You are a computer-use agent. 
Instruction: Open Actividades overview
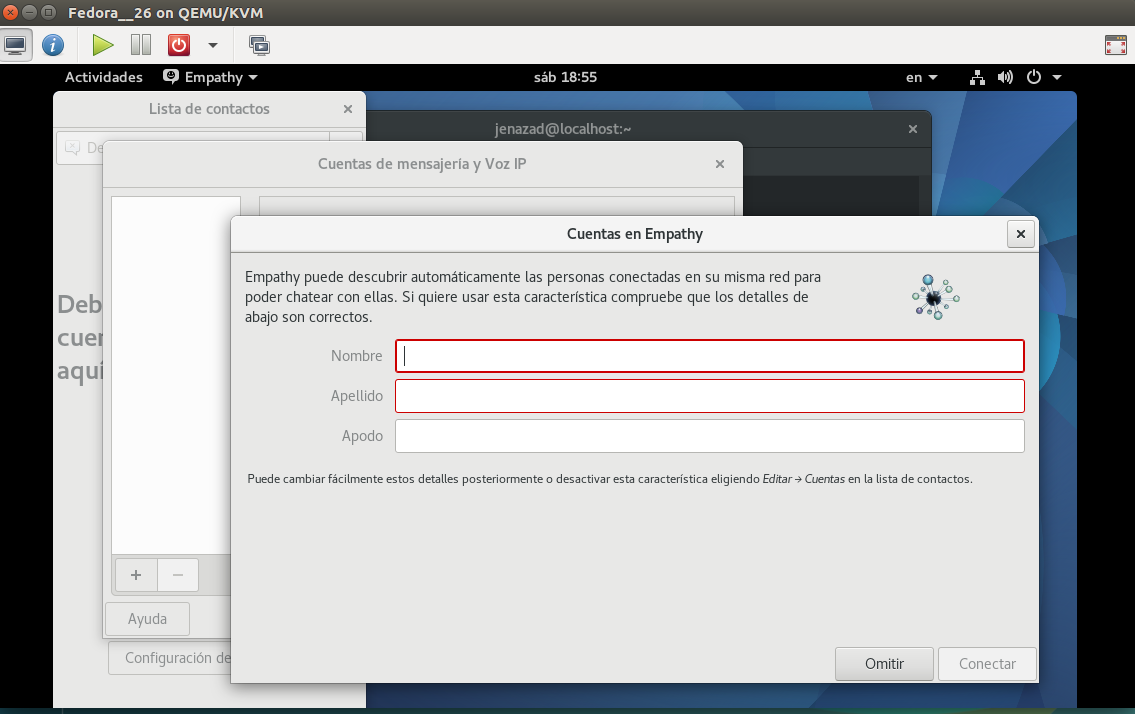coord(104,77)
